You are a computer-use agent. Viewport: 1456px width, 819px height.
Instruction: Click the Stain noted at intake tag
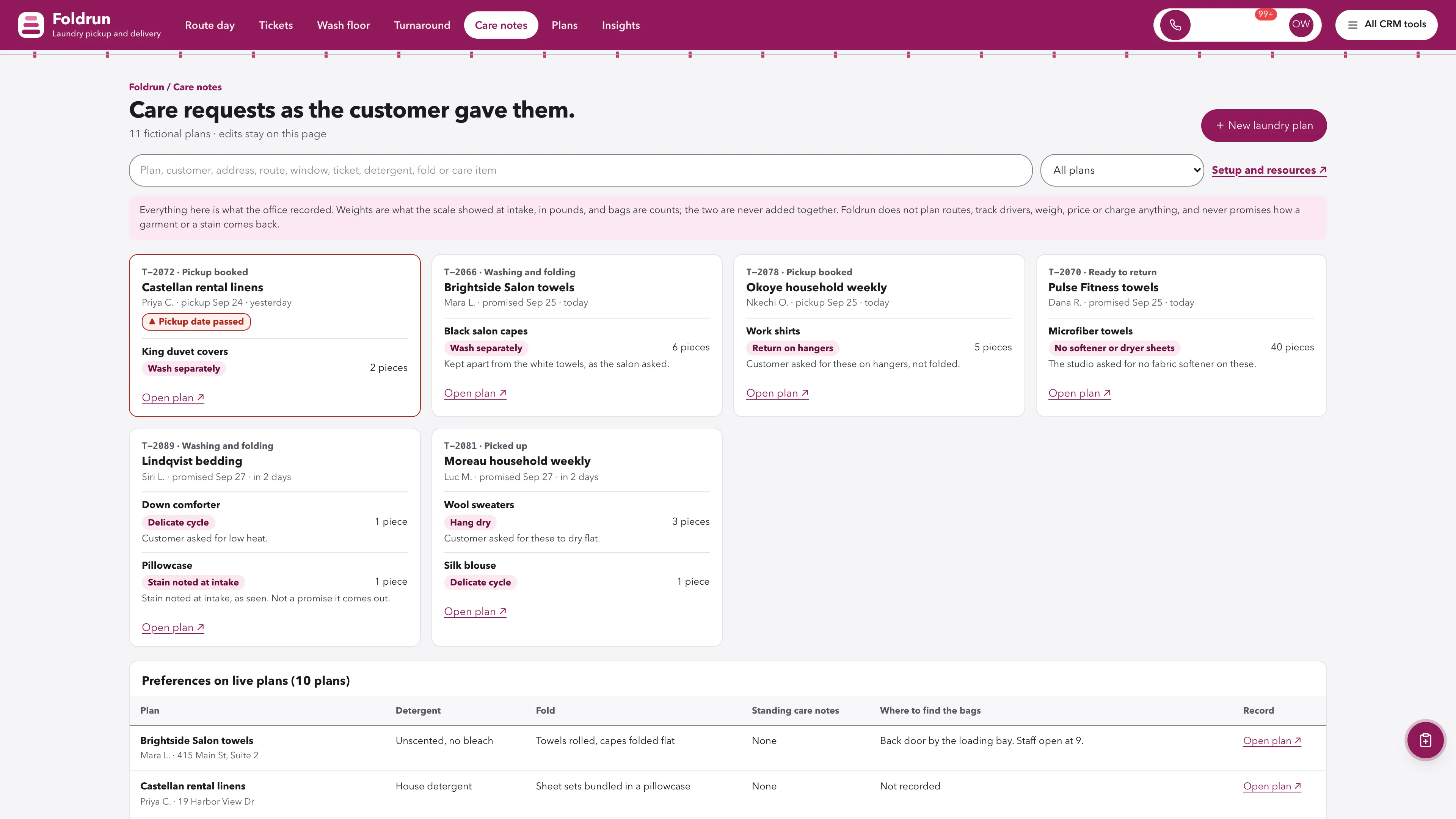[x=193, y=582]
